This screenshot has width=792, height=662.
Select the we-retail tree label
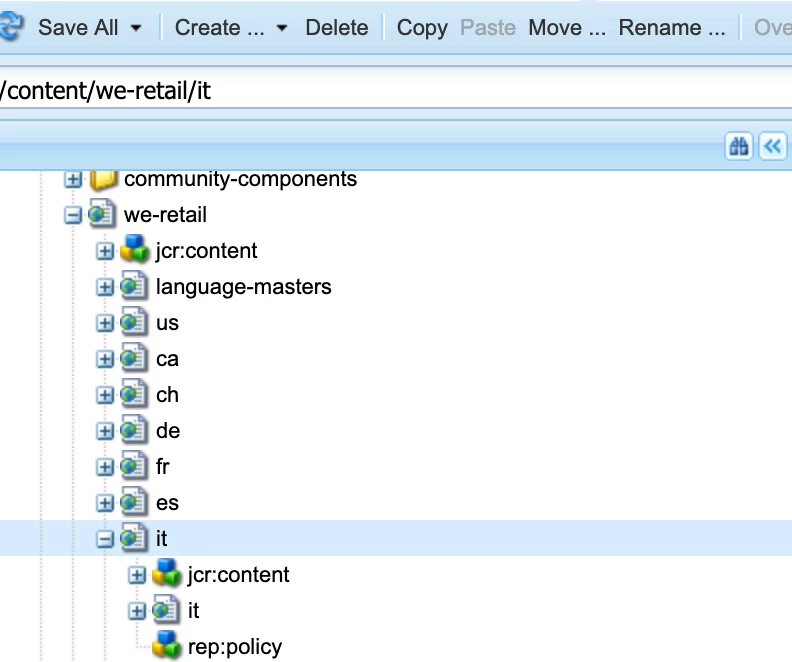(x=165, y=215)
